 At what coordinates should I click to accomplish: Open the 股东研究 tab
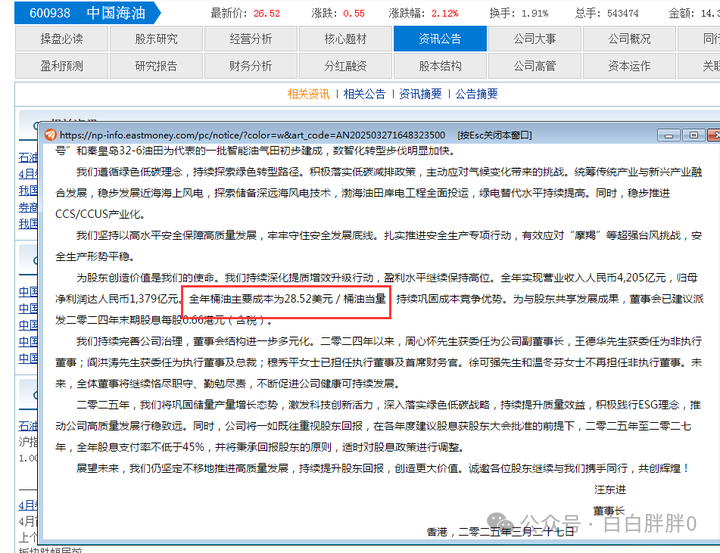pyautogui.click(x=156, y=39)
